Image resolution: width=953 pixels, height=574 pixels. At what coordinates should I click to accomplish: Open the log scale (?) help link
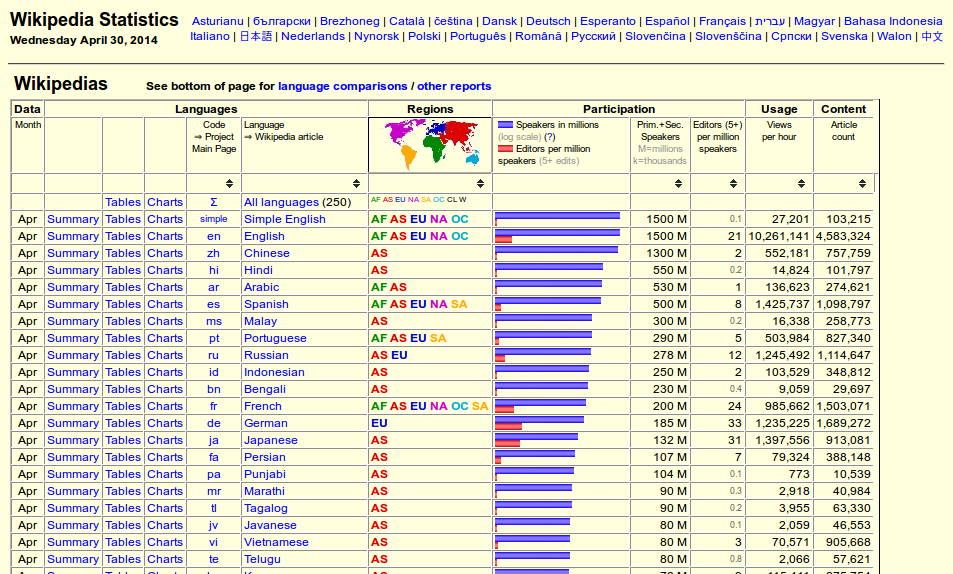[549, 137]
